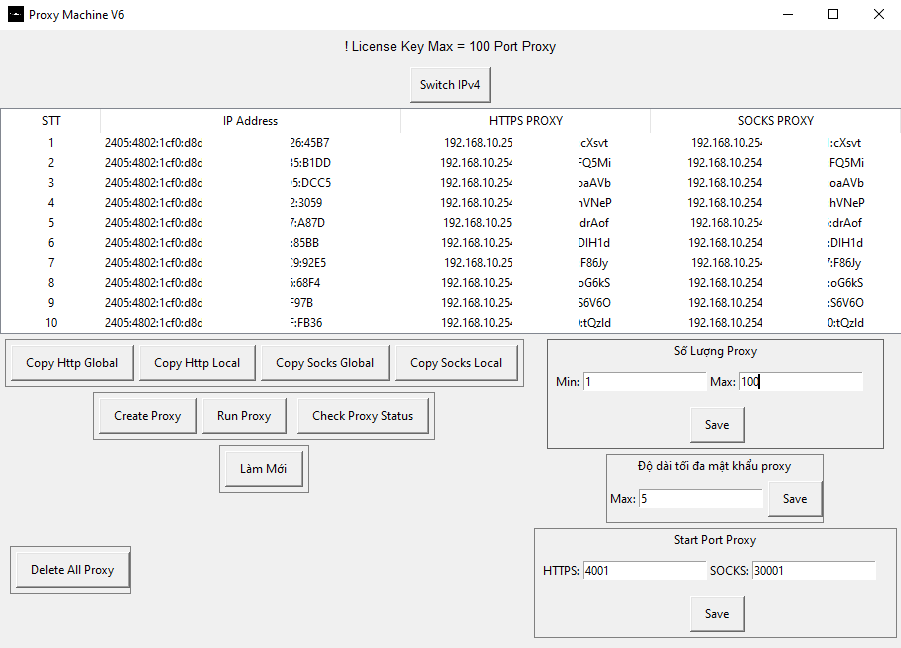901x648 pixels.
Task: Focus the Min proxy count field
Action: click(x=645, y=381)
